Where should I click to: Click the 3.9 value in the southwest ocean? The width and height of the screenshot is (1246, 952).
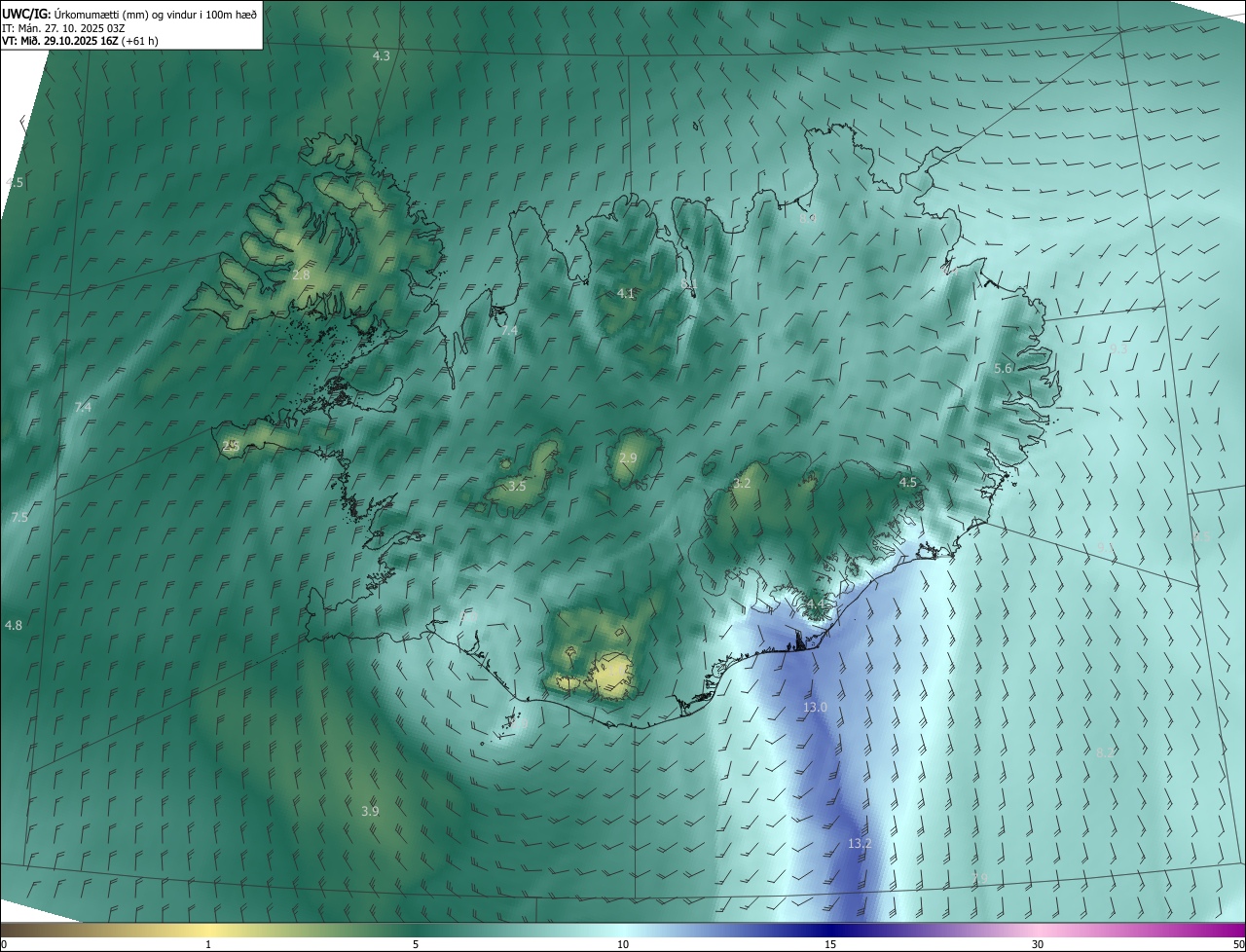coord(370,811)
